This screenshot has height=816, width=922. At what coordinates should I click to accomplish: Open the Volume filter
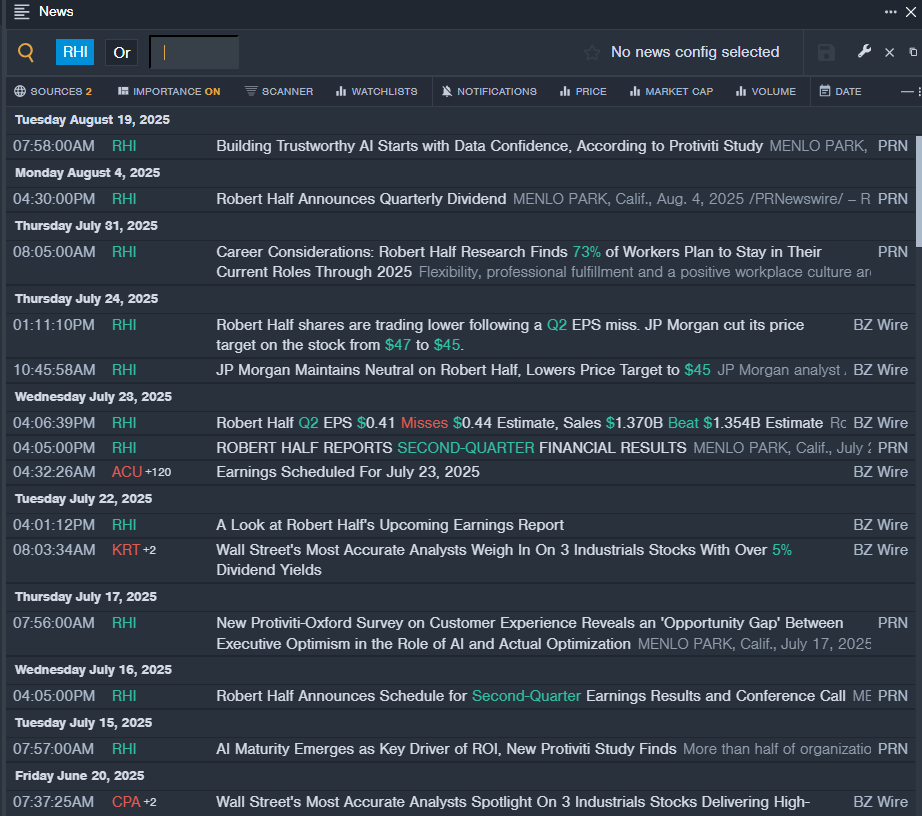(766, 92)
